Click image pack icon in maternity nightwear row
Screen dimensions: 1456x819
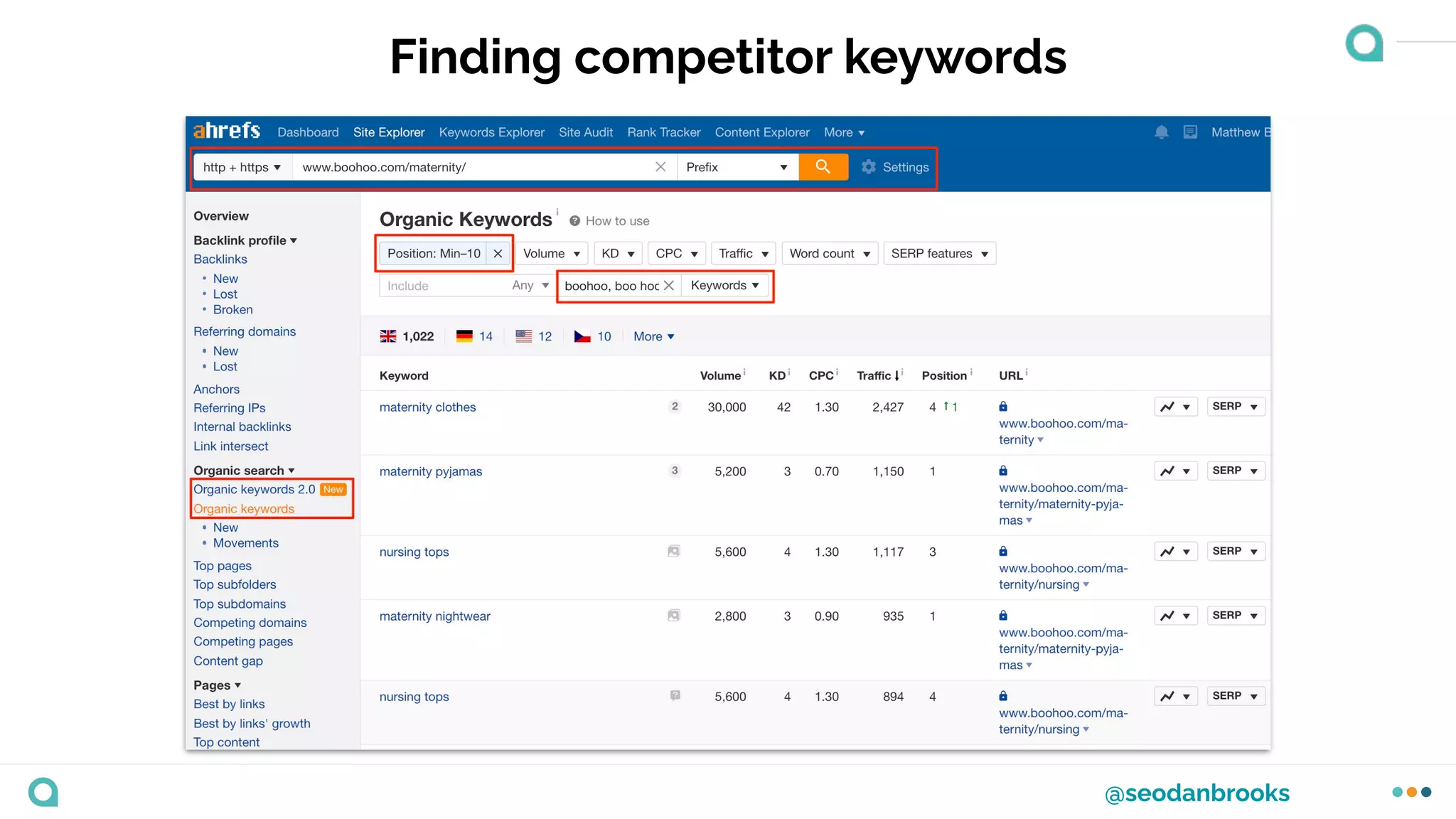674,616
